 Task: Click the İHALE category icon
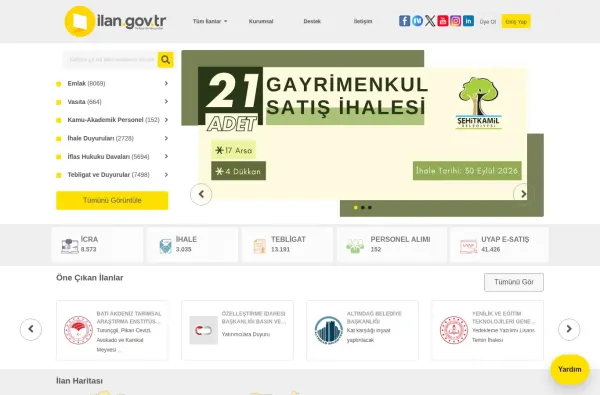pyautogui.click(x=165, y=246)
